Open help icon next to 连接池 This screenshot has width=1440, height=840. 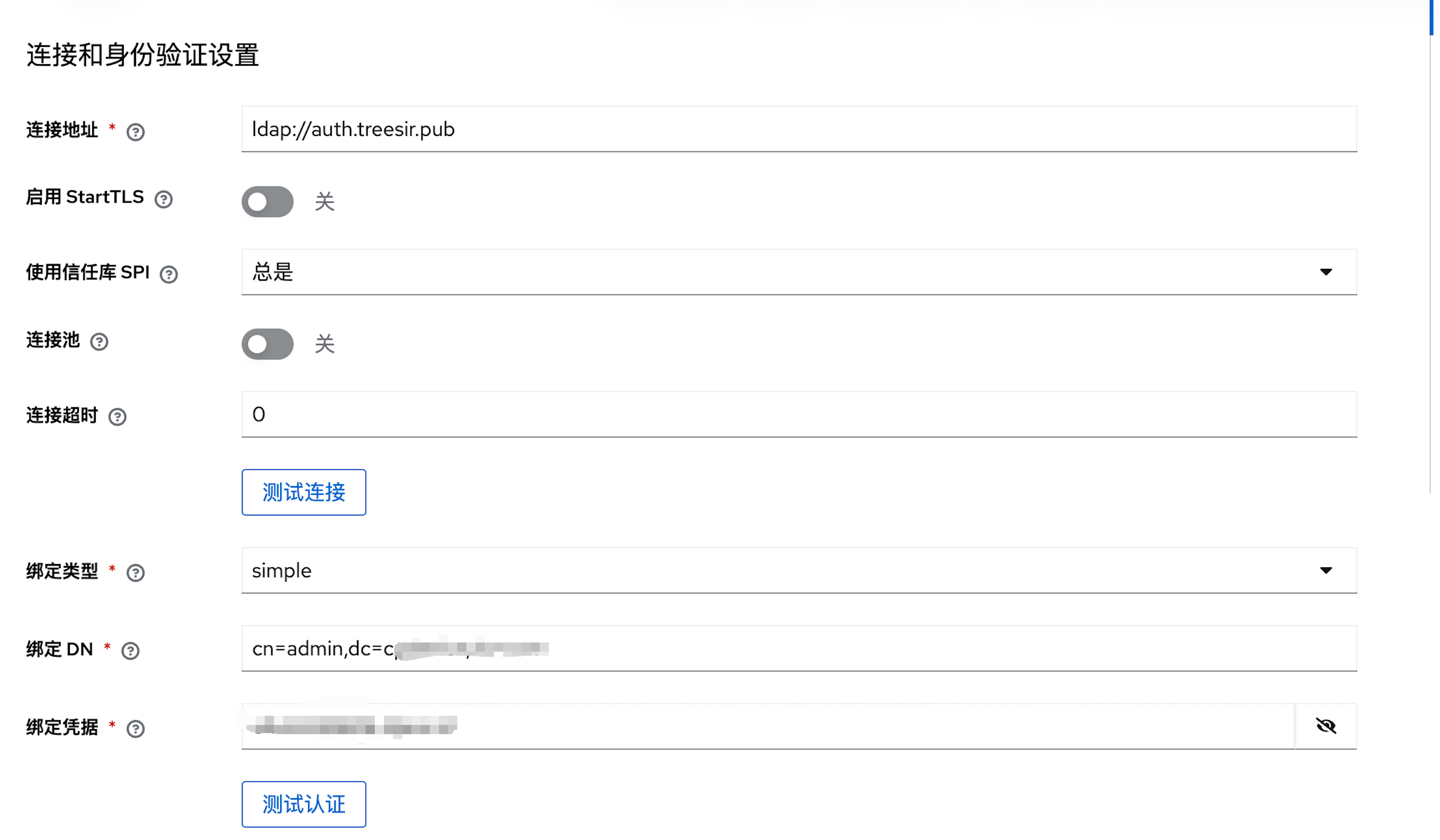pos(99,342)
